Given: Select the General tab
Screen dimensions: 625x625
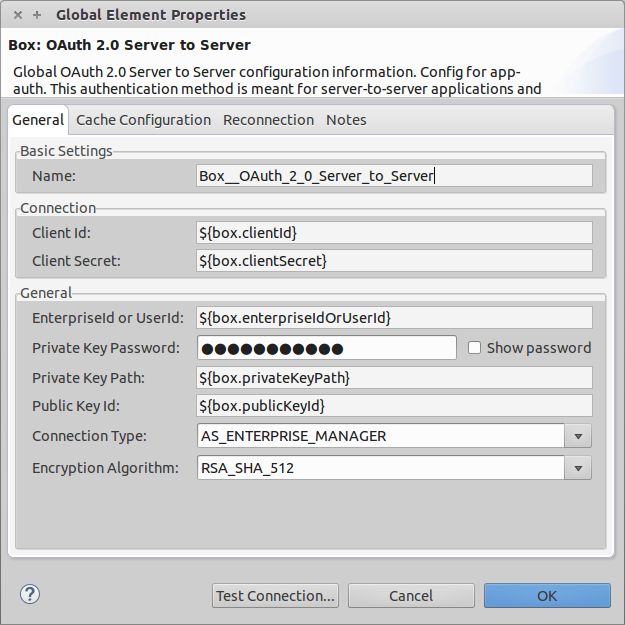Looking at the screenshot, I should (x=38, y=120).
